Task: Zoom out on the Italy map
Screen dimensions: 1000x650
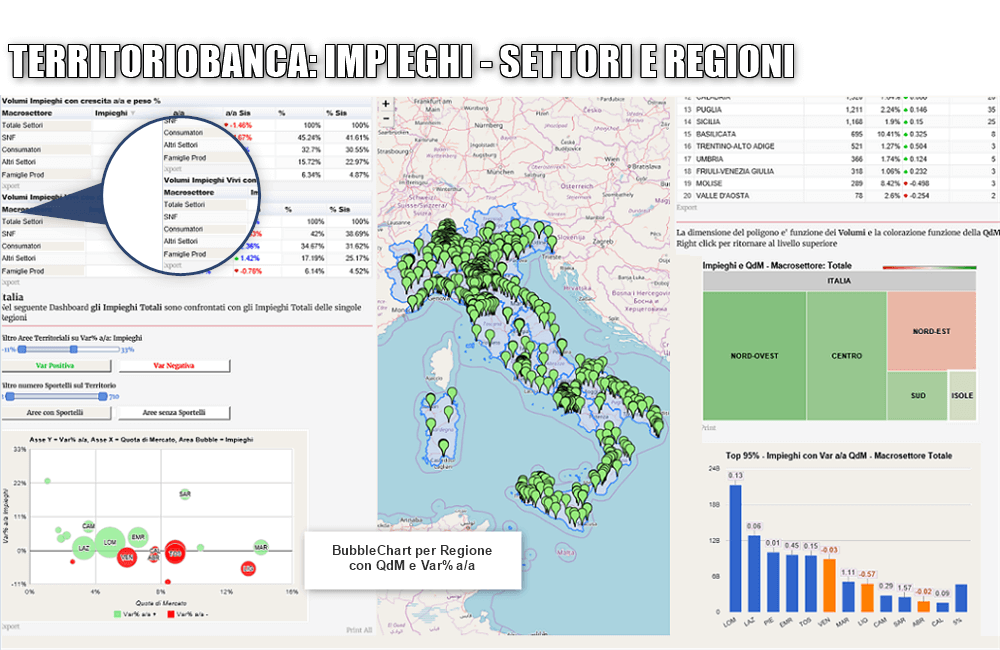Action: (x=386, y=119)
